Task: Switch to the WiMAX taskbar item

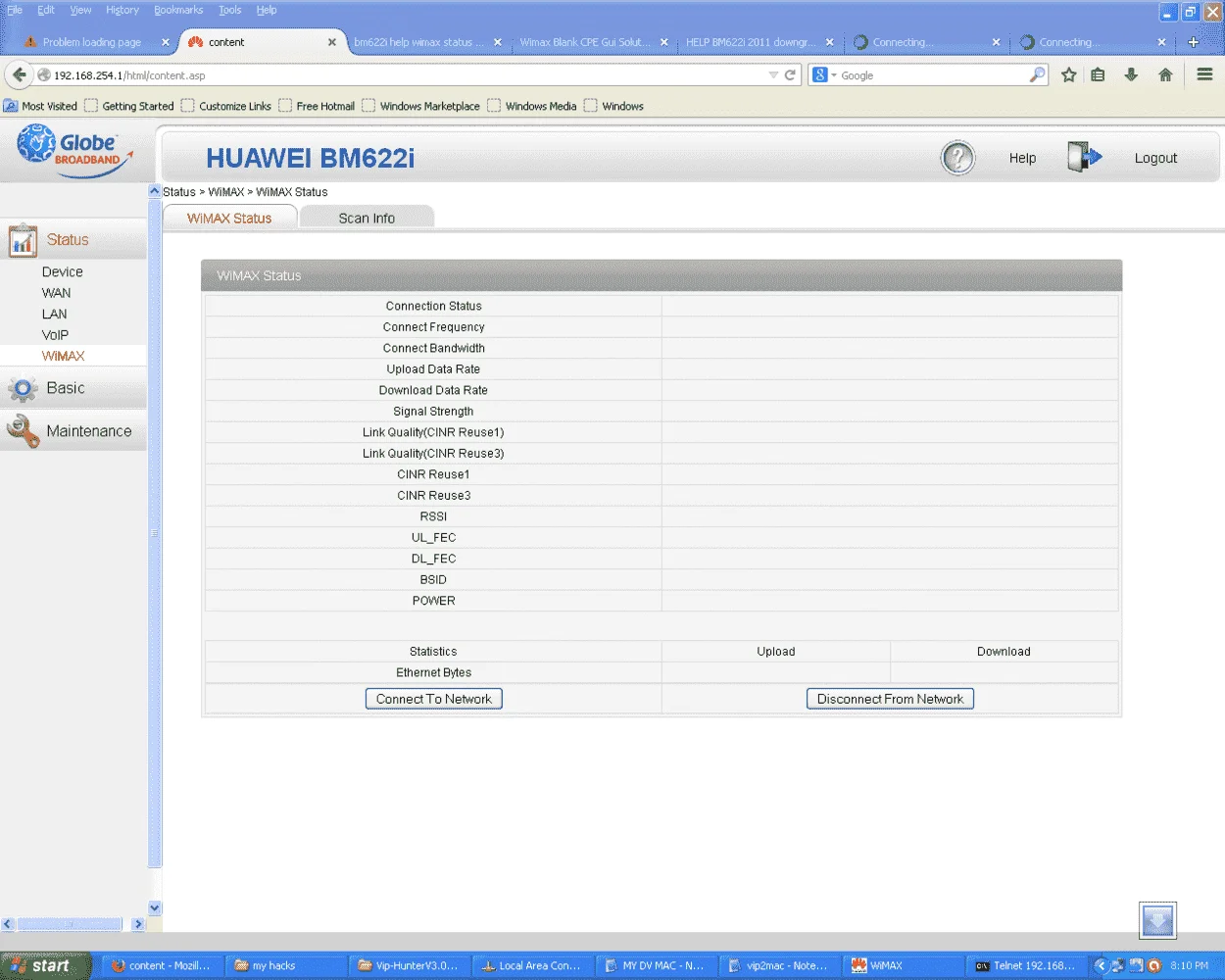Action: click(x=903, y=965)
